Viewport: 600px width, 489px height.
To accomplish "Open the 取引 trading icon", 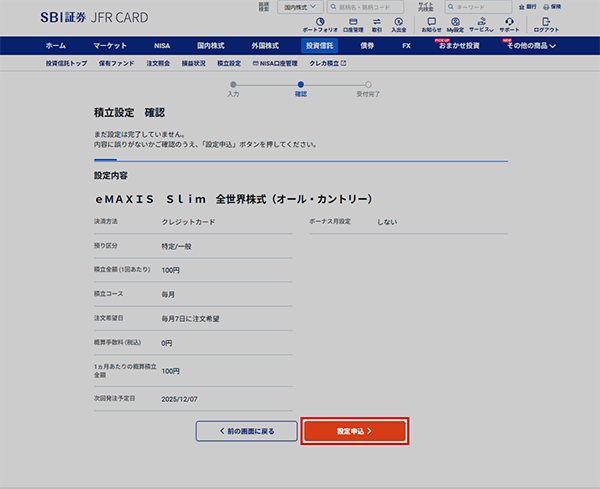I will coord(377,25).
